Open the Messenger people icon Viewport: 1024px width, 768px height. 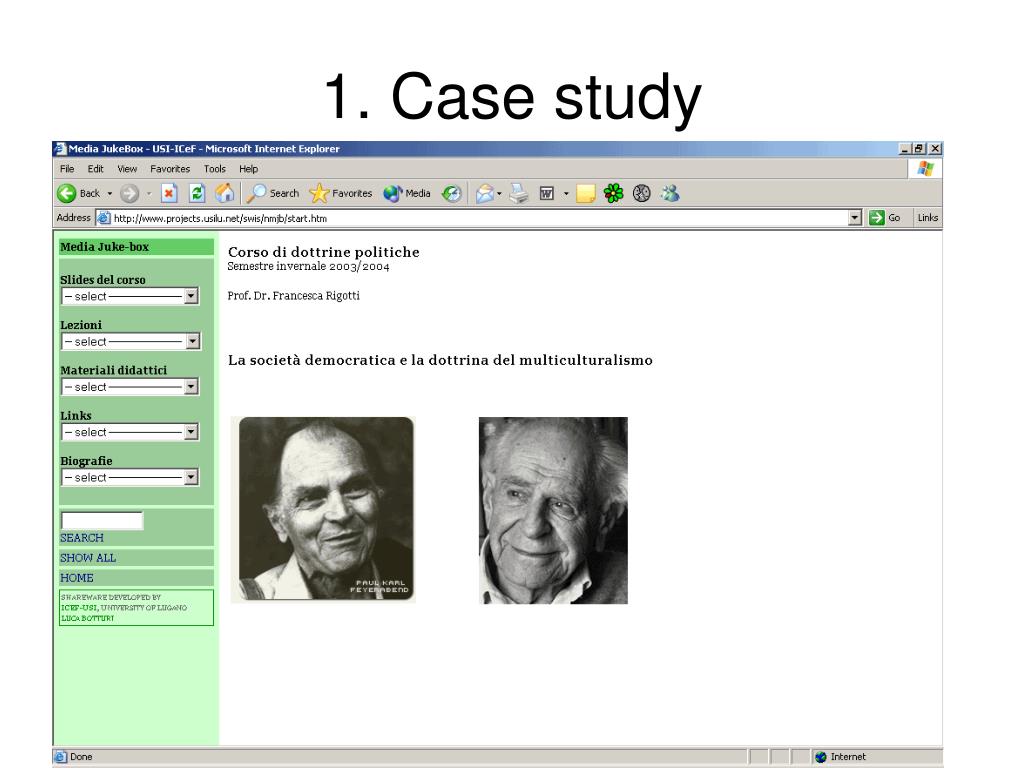point(670,193)
